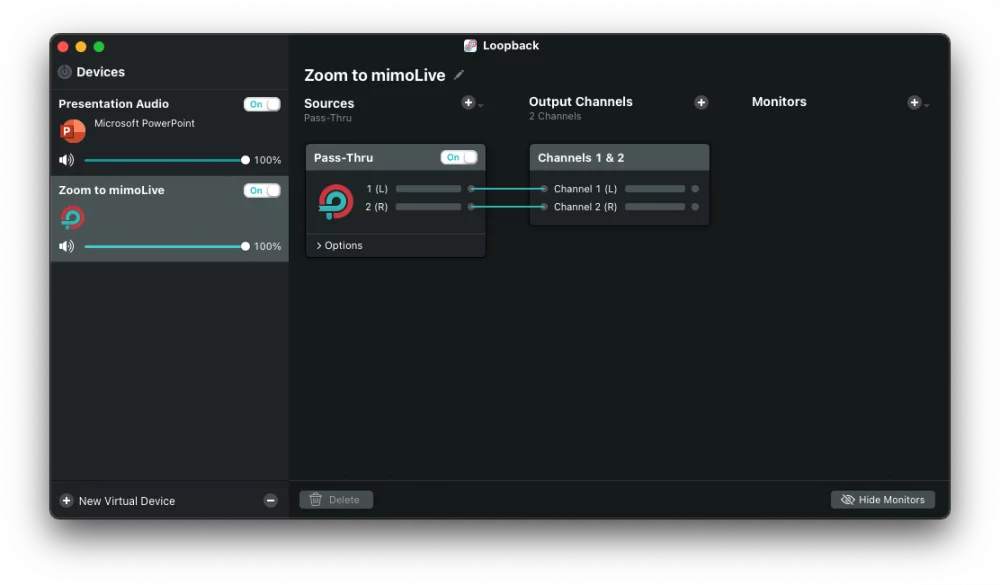Select the Pass-Thru source block header
Image resolution: width=1000 pixels, height=585 pixels.
[395, 158]
